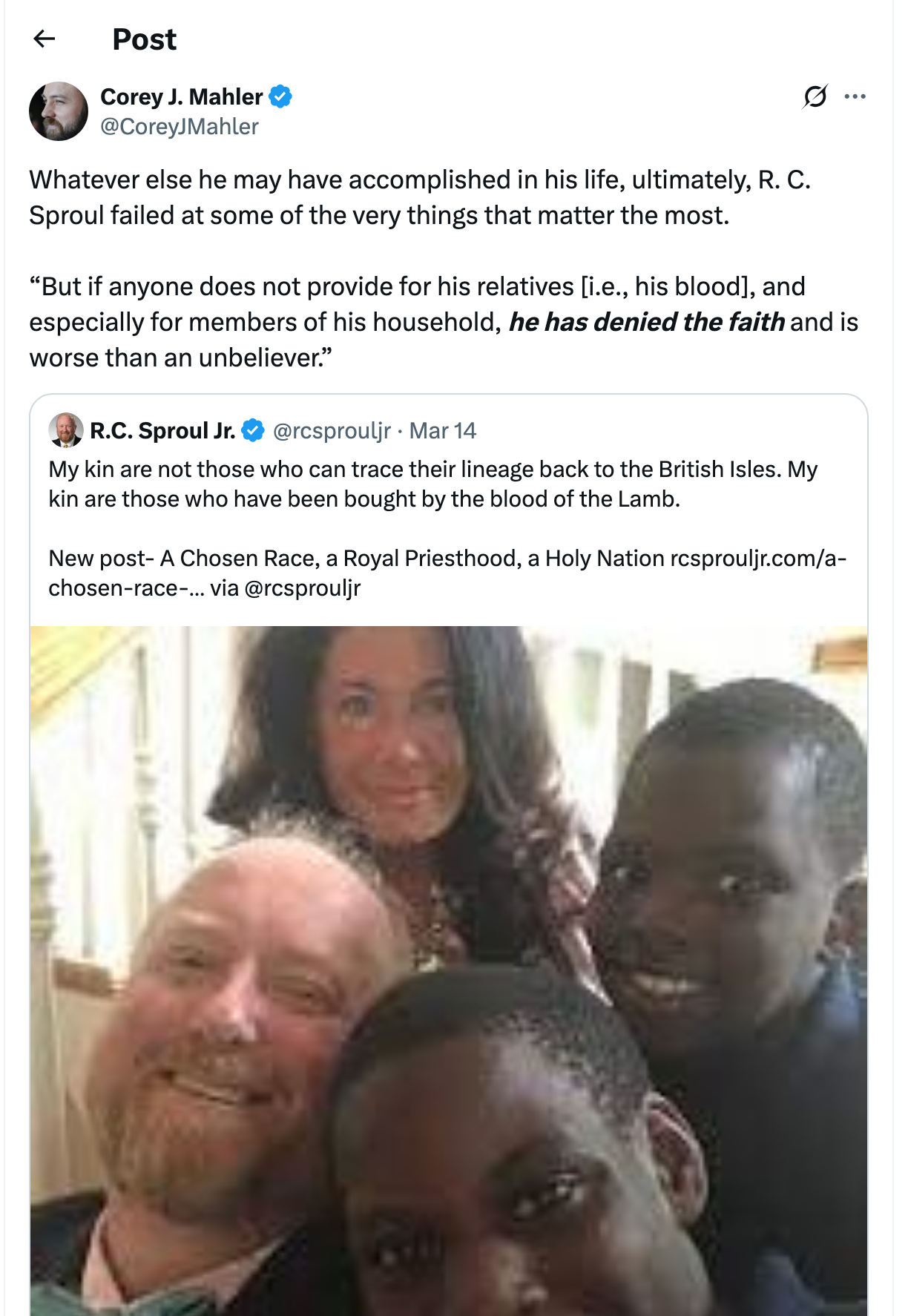
Task: Open the @CoreyJMahler handle link
Action: [180, 127]
